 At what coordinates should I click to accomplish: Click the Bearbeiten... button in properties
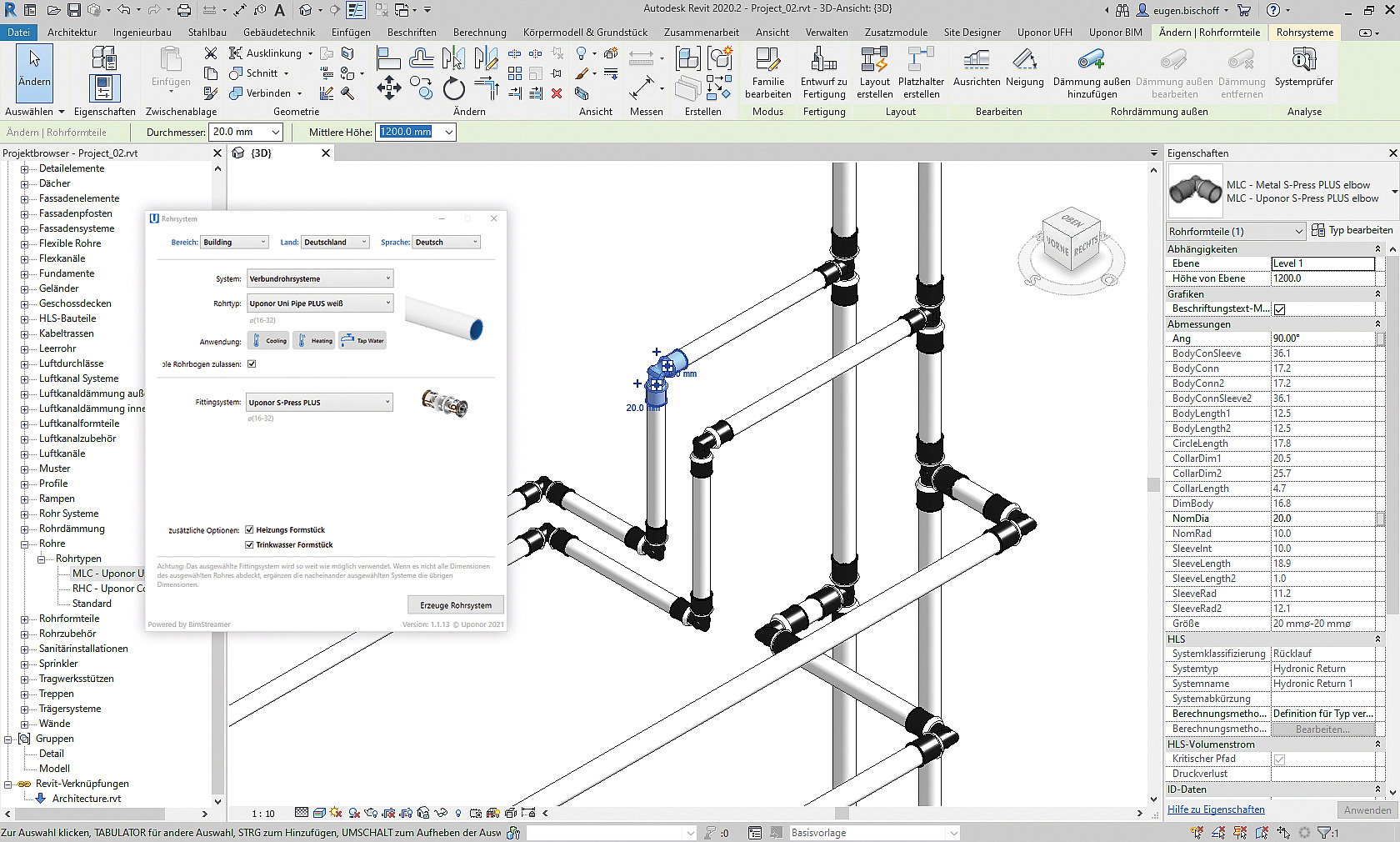[1322, 729]
